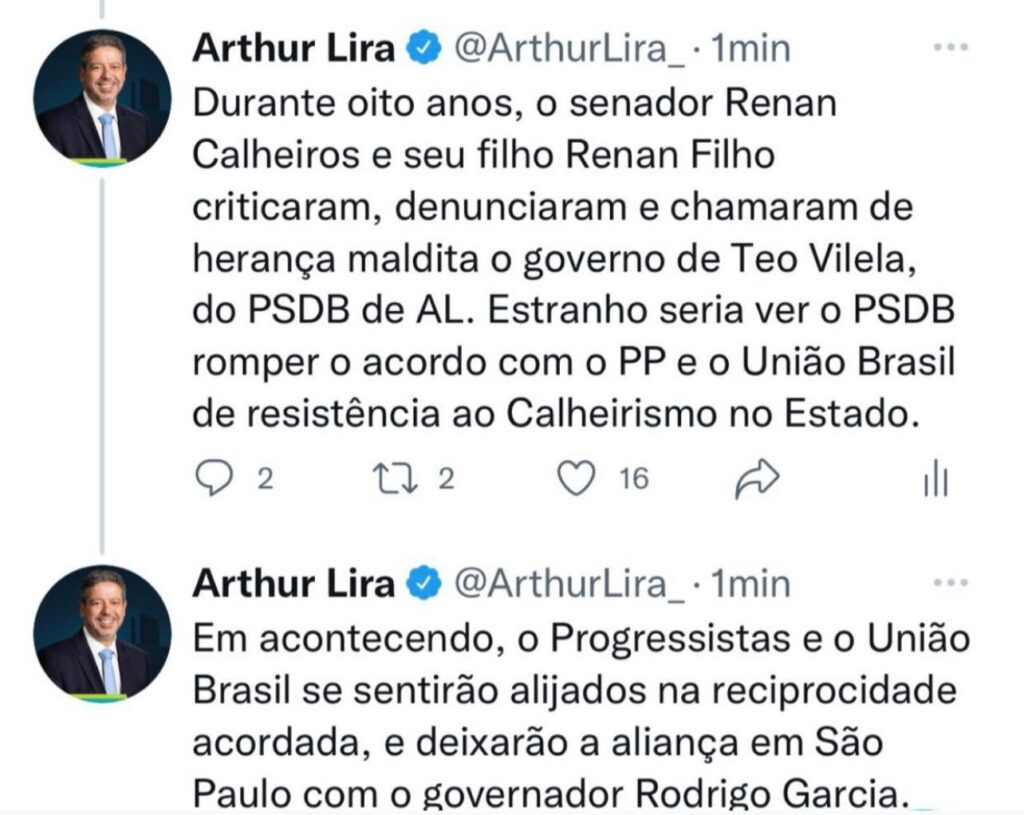Image resolution: width=1024 pixels, height=815 pixels.
Task: Like the tweet with the heart icon
Action: click(575, 480)
